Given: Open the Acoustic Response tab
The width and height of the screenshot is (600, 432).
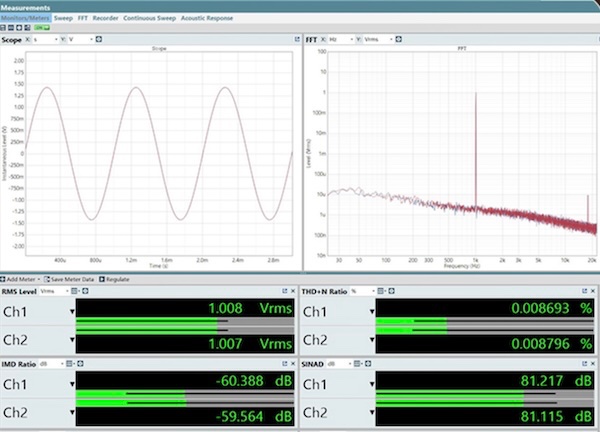Looking at the screenshot, I should pos(207,18).
